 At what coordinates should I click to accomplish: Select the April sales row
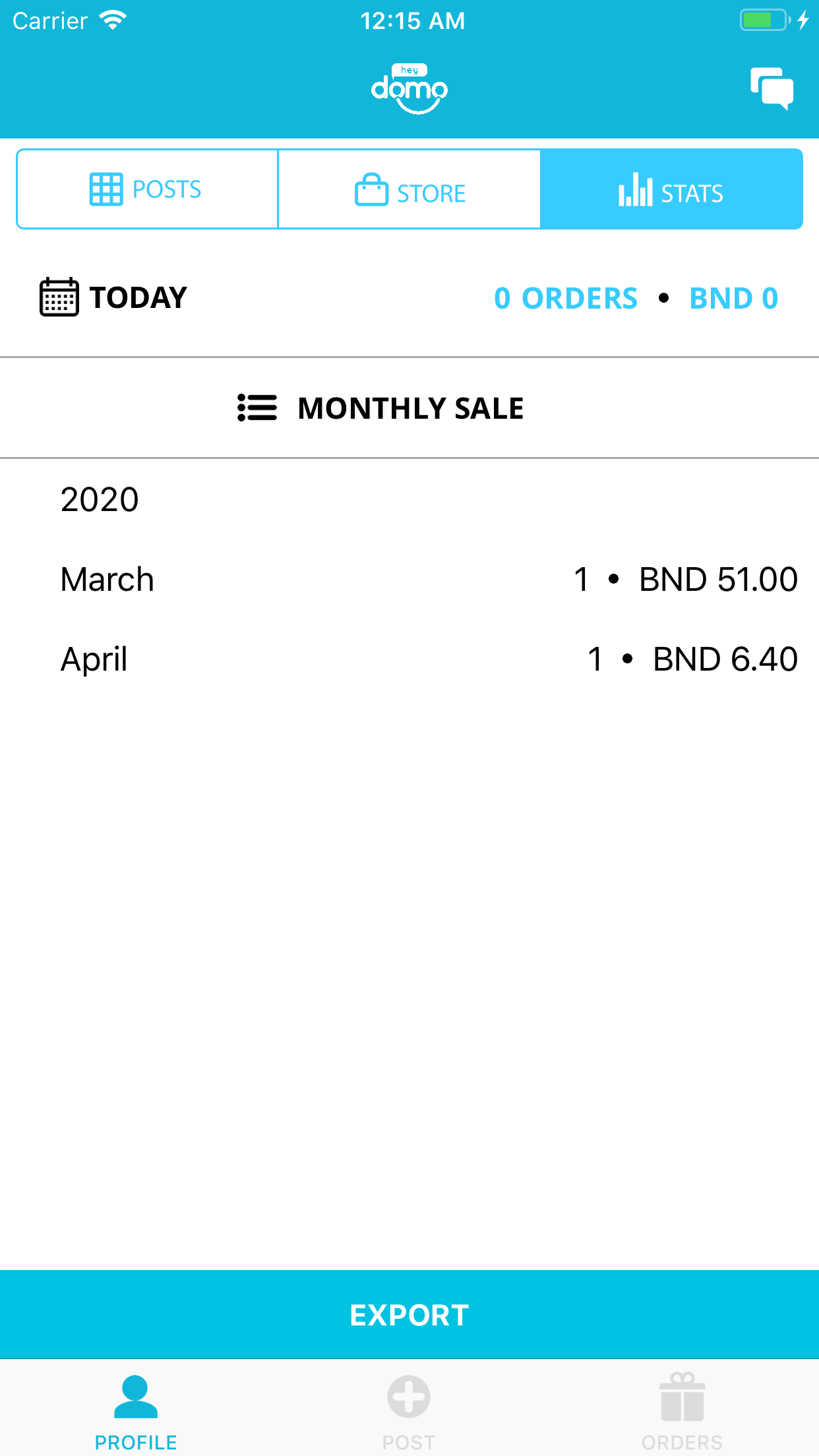point(409,659)
